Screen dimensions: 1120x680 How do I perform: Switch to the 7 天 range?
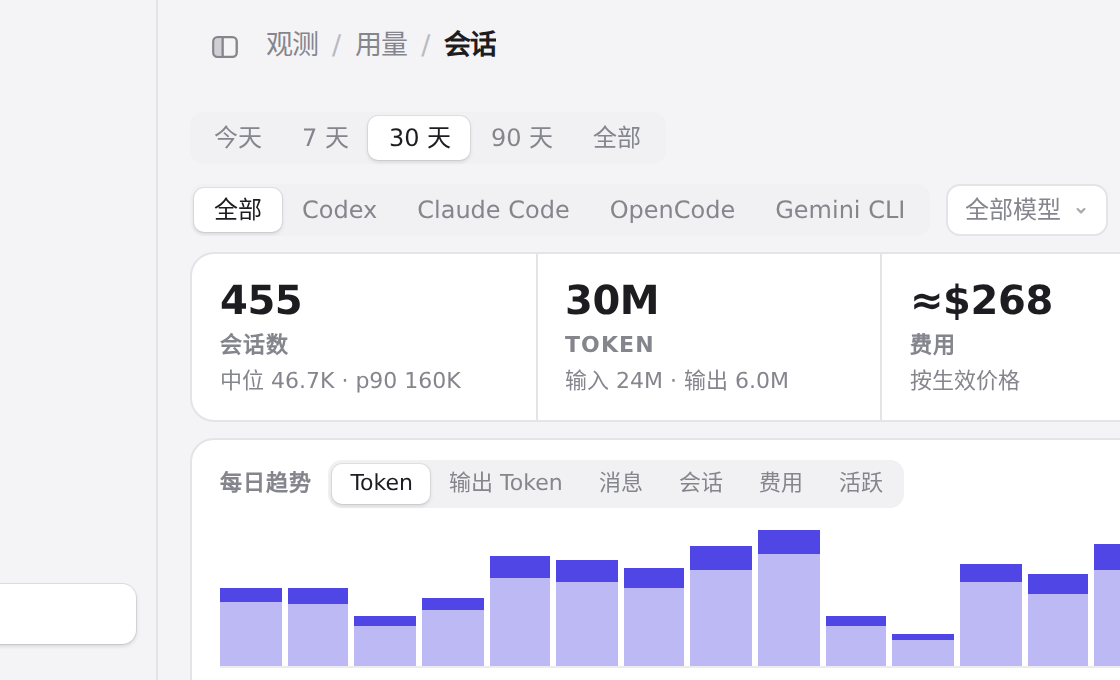tap(326, 138)
